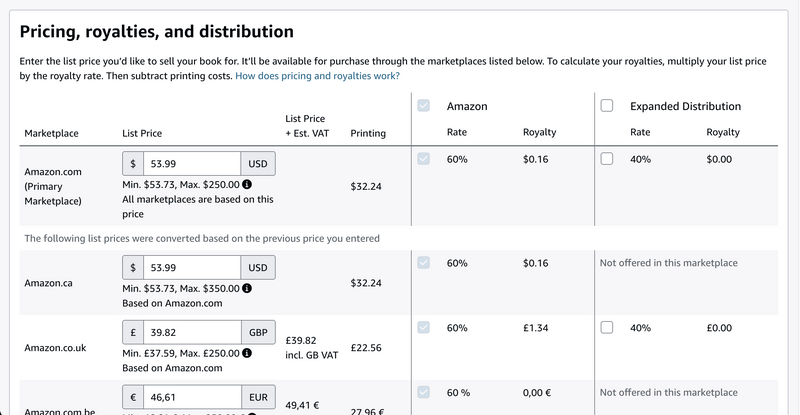Click the USD label in Amazon.com price box
Image resolution: width=800 pixels, height=415 pixels.
(258, 164)
